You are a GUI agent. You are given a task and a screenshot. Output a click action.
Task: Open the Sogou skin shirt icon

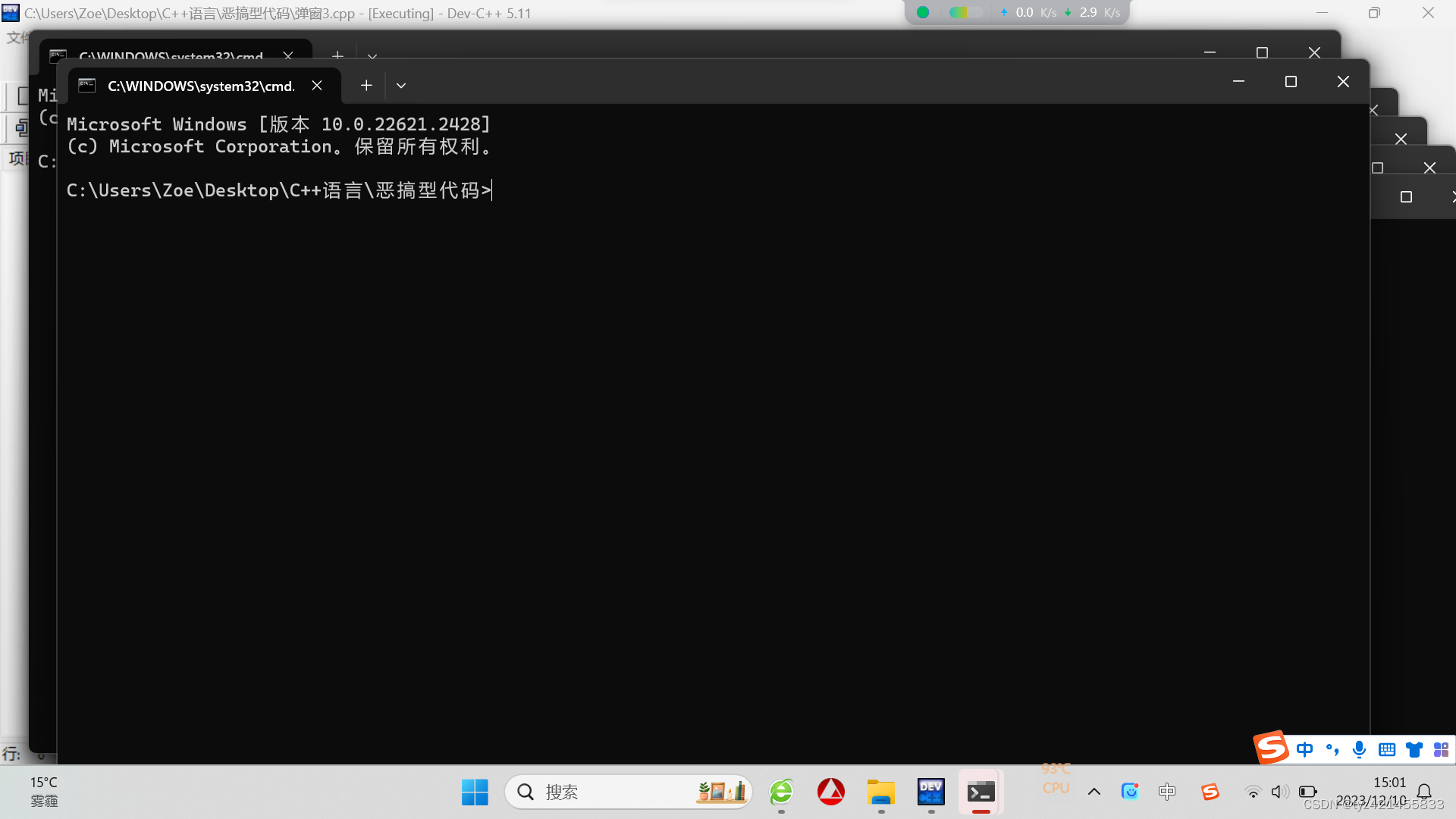(x=1414, y=749)
